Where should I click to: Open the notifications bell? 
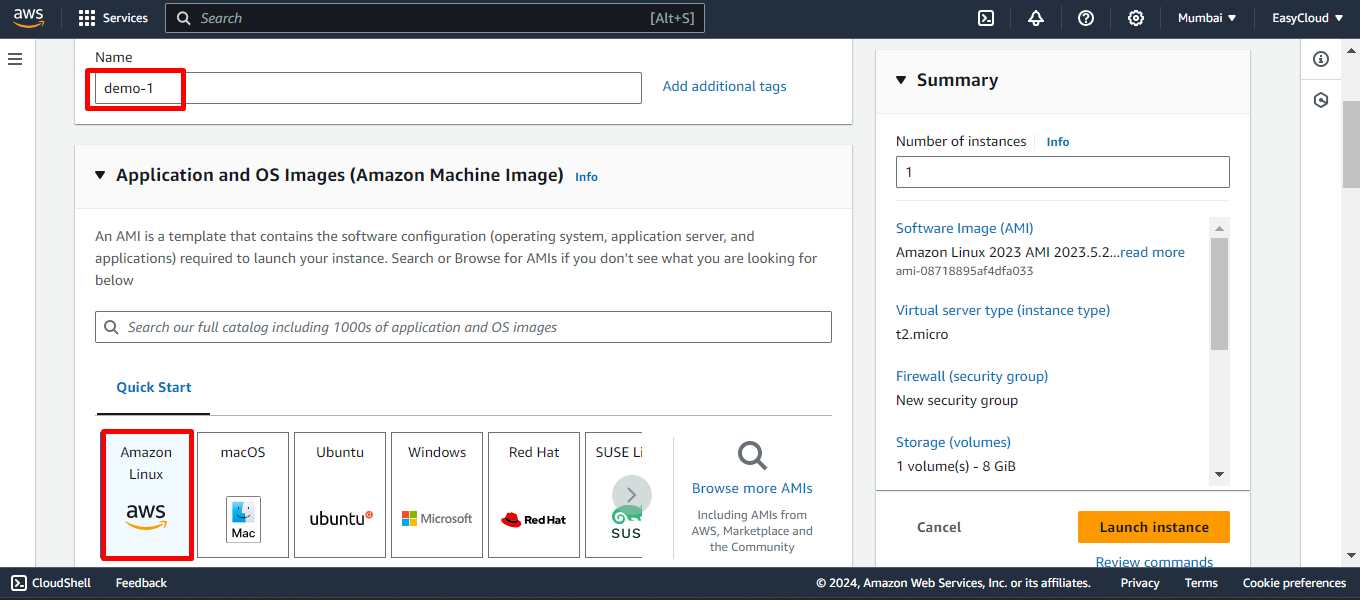tap(1036, 18)
